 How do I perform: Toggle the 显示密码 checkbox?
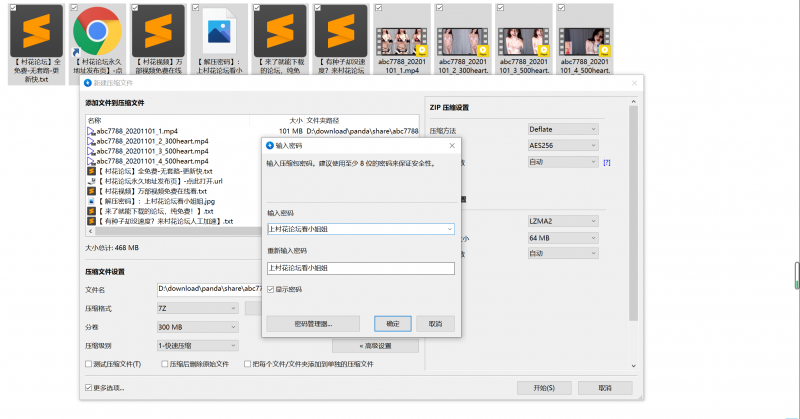tap(271, 289)
